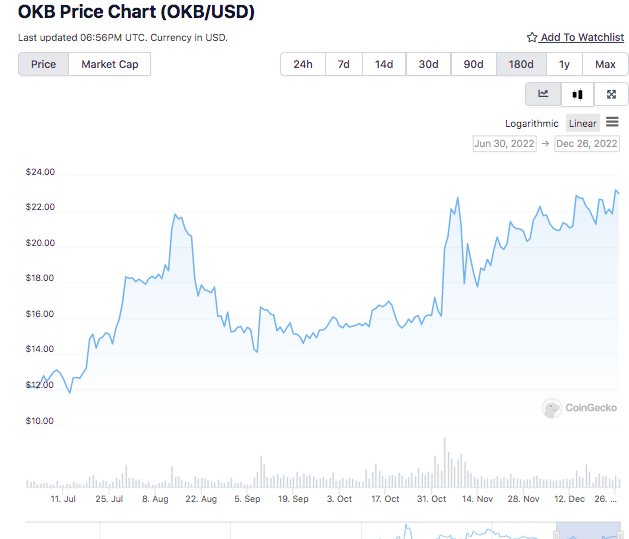The height and width of the screenshot is (539, 629).
Task: Select the Max time range
Action: 605,64
